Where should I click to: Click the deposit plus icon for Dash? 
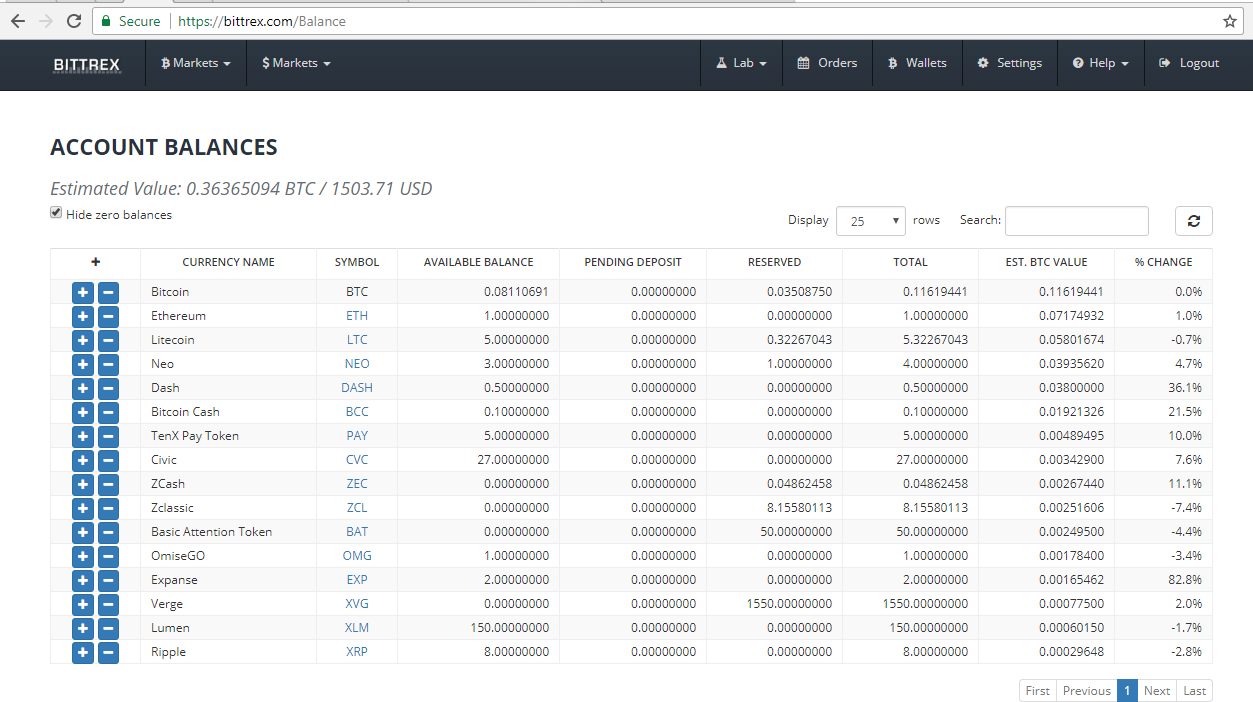coord(83,388)
